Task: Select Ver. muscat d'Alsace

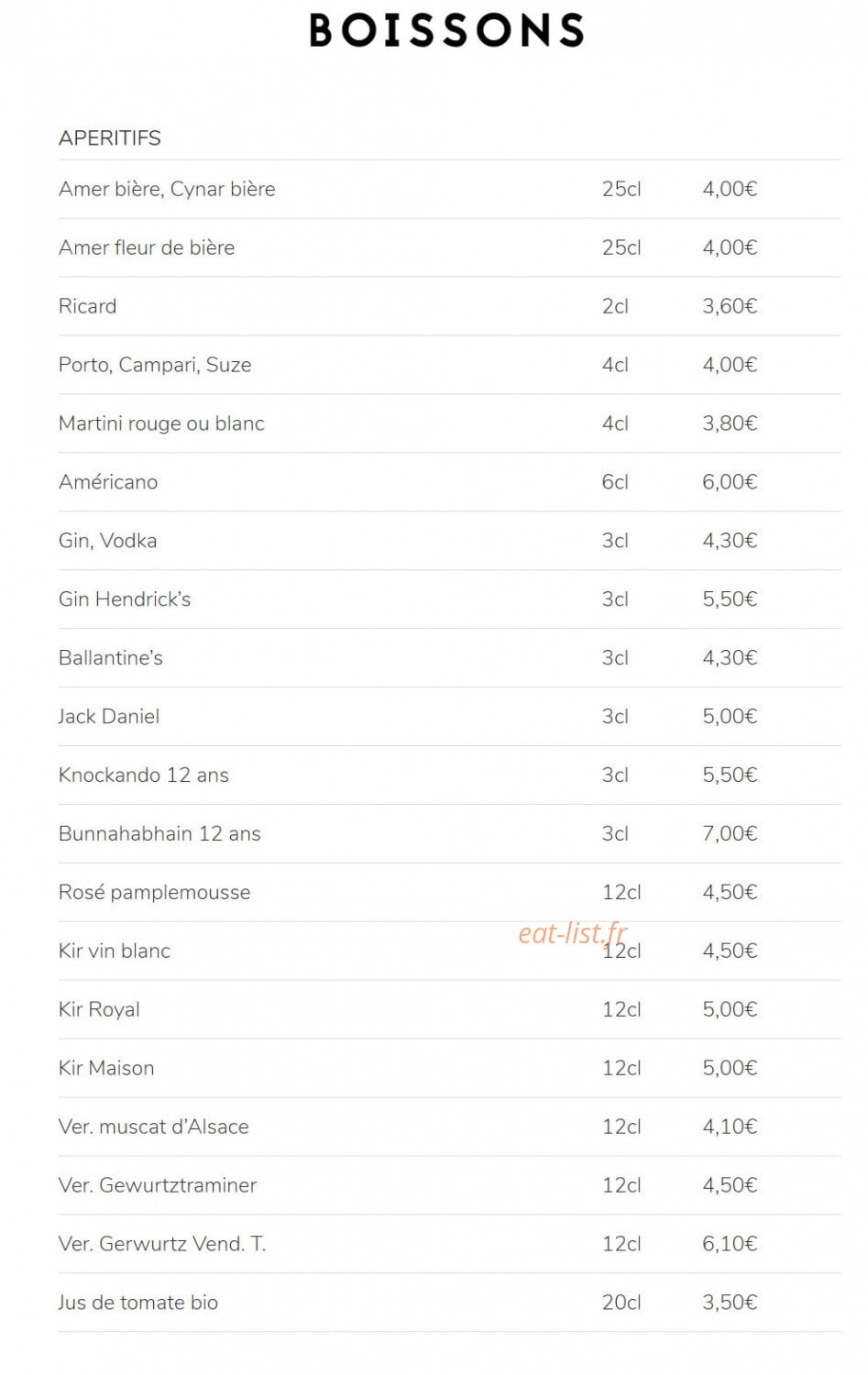Action: (x=449, y=1127)
